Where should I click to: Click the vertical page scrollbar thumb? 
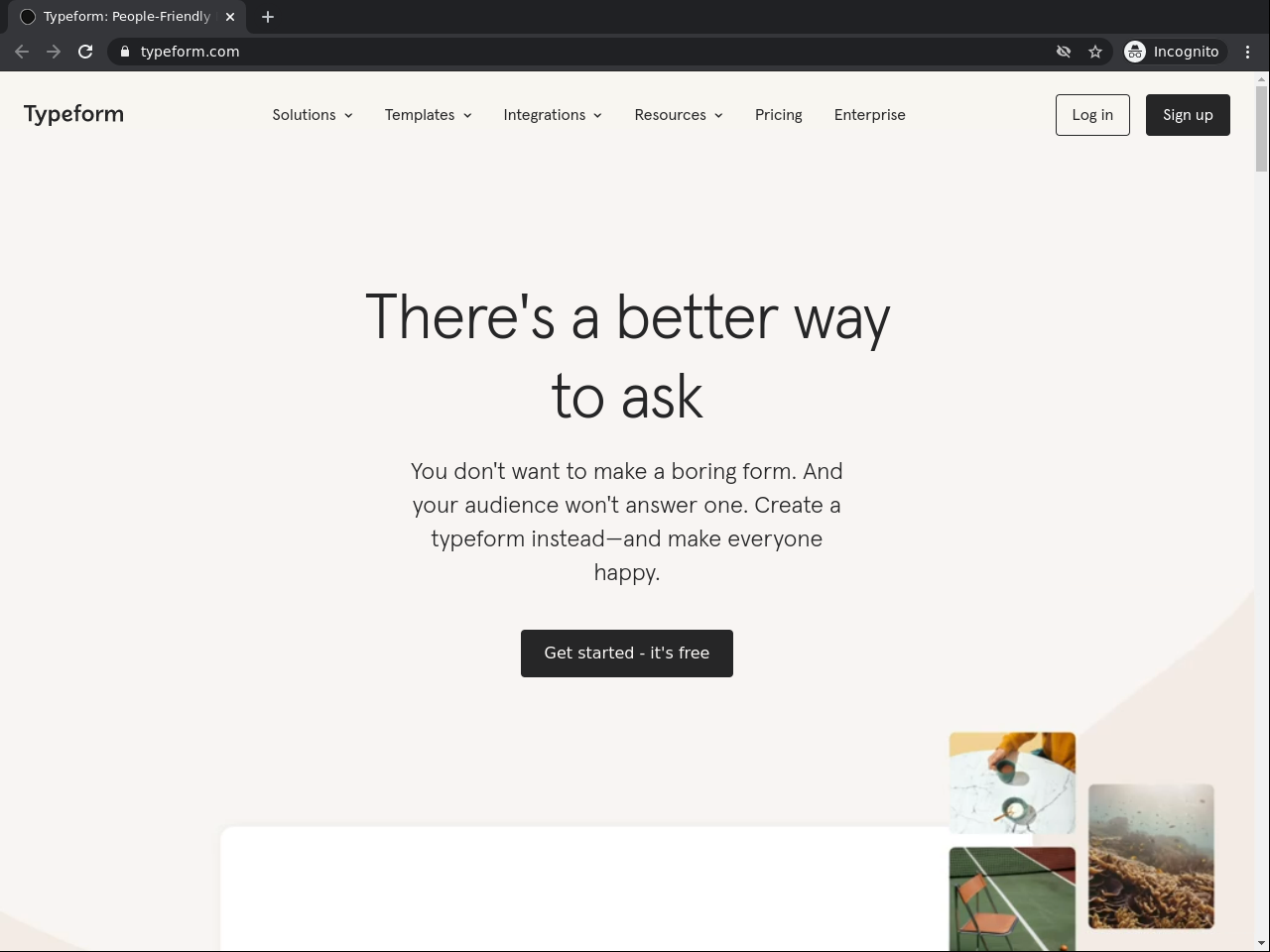pos(1262,129)
